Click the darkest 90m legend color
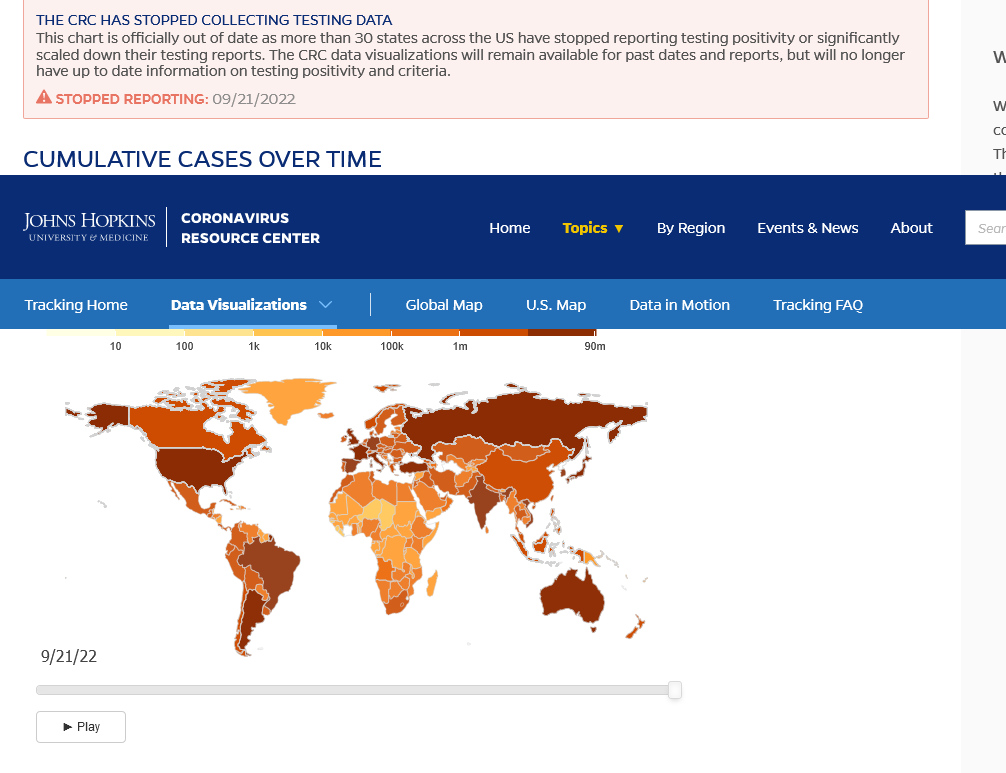 (x=561, y=332)
